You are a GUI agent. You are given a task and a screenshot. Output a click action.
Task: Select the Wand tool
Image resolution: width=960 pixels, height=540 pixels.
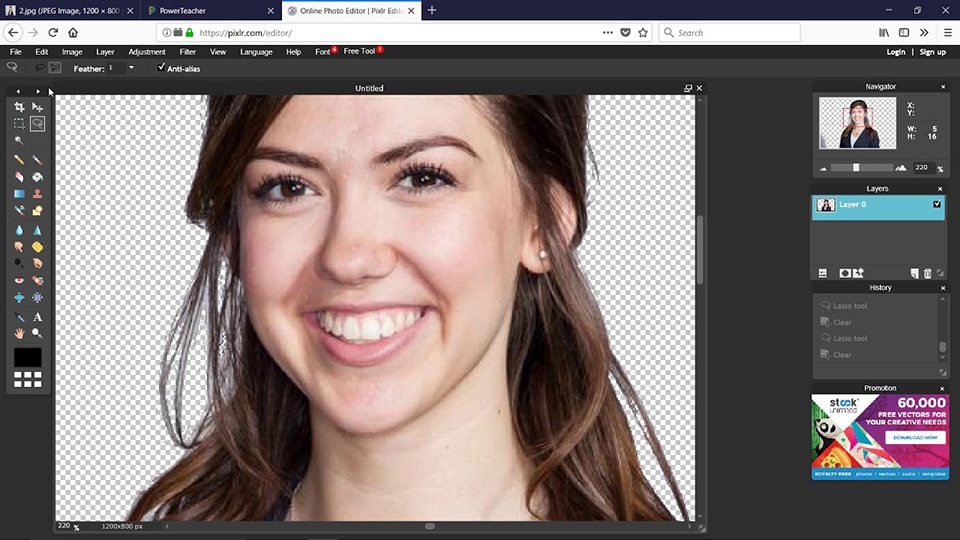(x=19, y=141)
